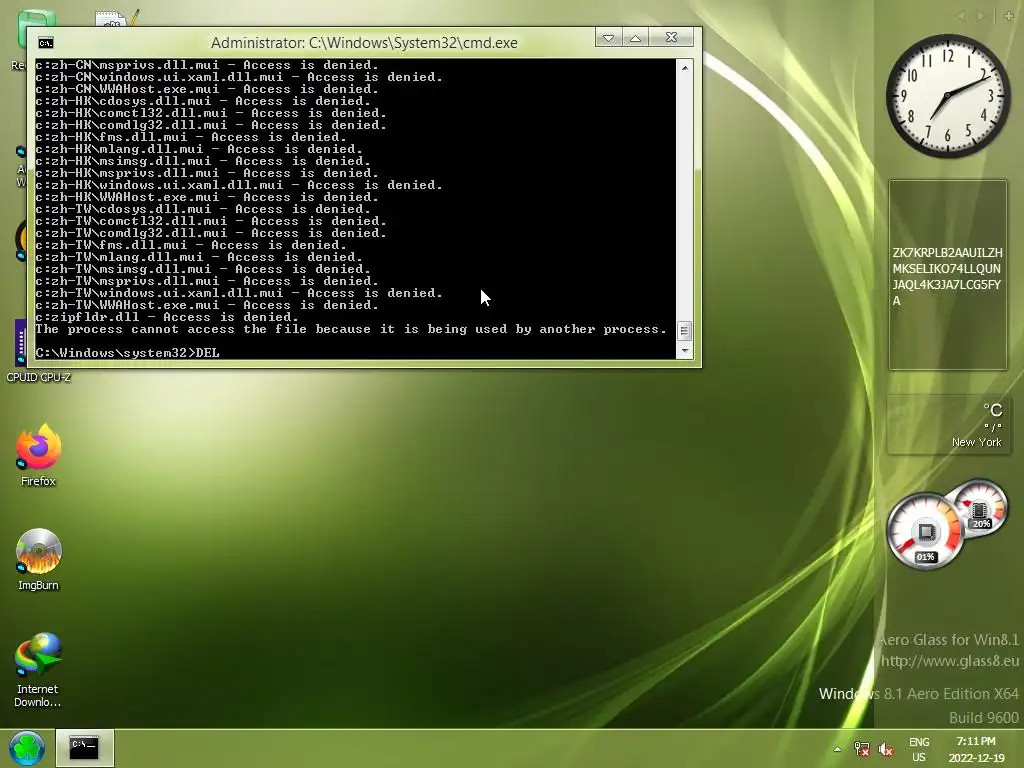The width and height of the screenshot is (1024, 768).
Task: Click the sidebar previous arrow at top
Action: (961, 16)
